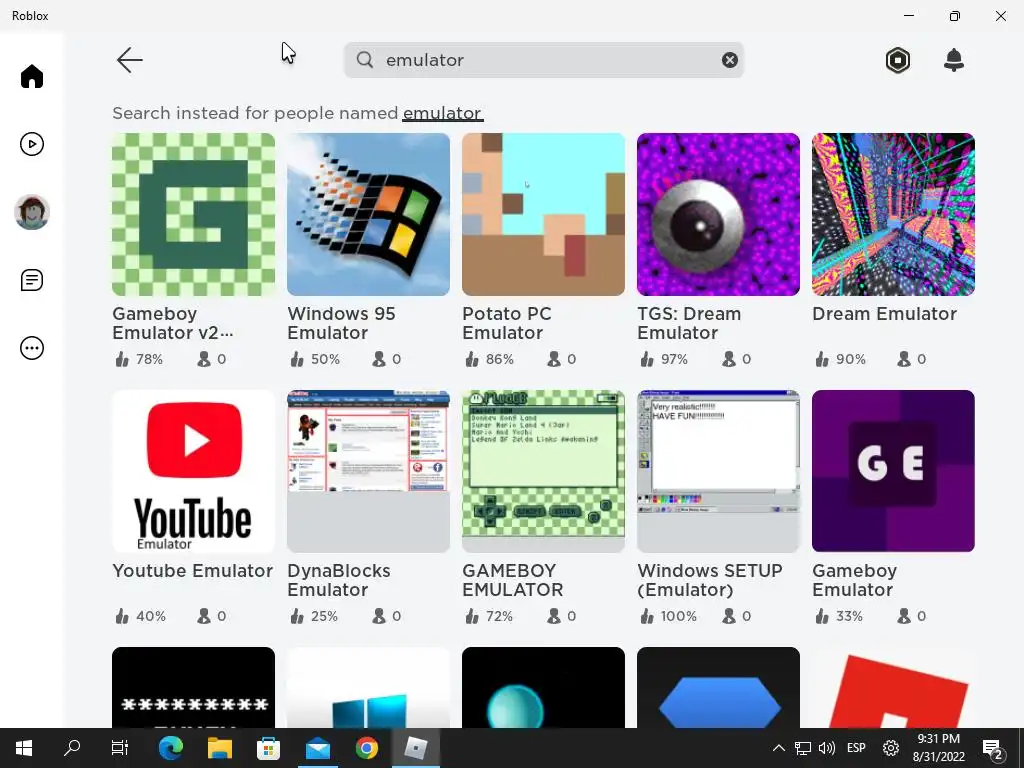
Task: Open the Action Center notifications icon
Action: point(993,749)
